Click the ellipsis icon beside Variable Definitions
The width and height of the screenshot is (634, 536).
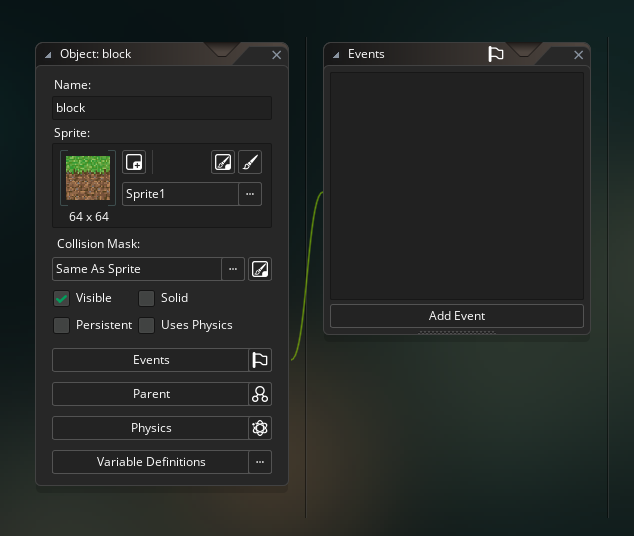pyautogui.click(x=260, y=462)
